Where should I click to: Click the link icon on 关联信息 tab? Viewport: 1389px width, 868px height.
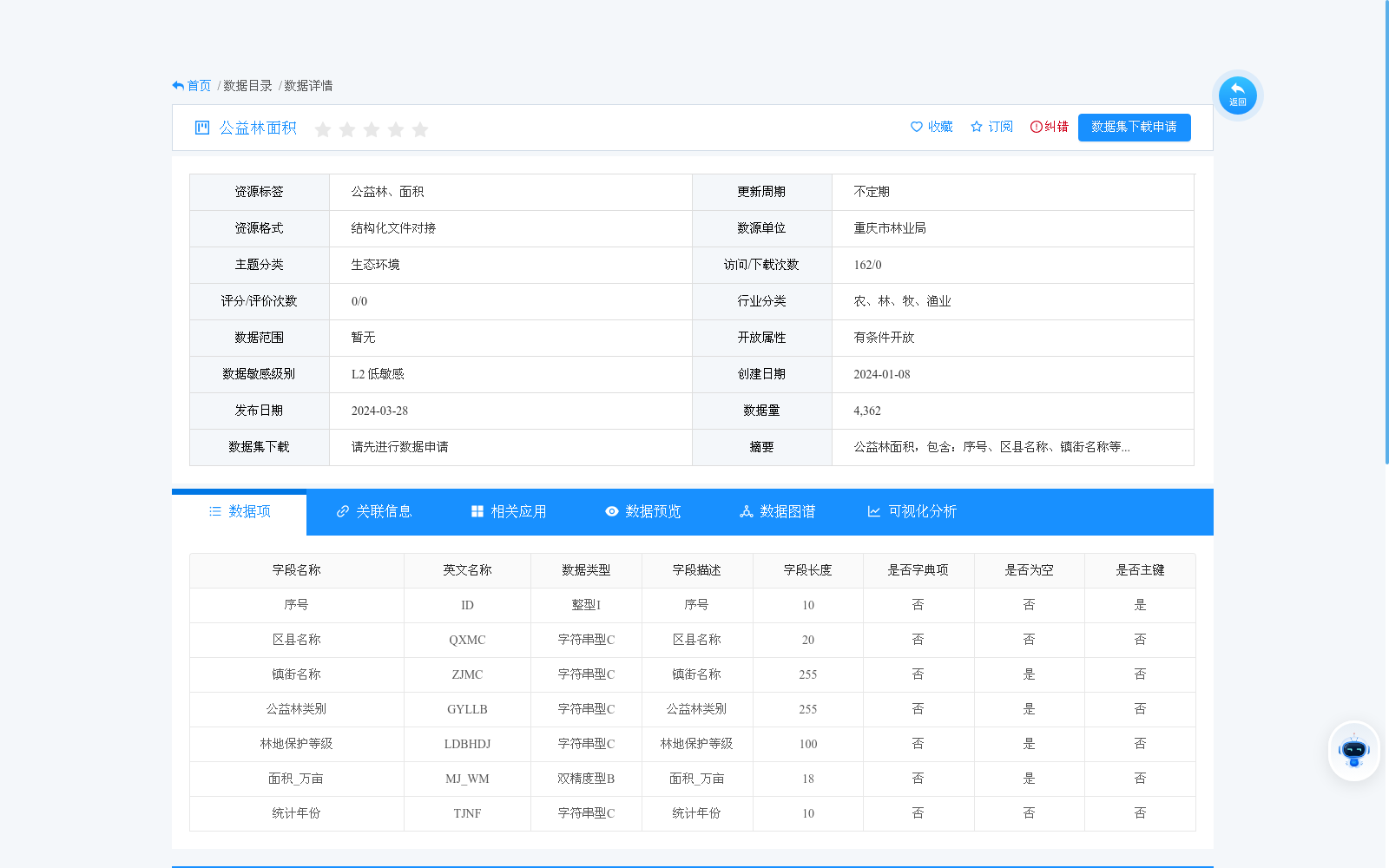[x=342, y=511]
